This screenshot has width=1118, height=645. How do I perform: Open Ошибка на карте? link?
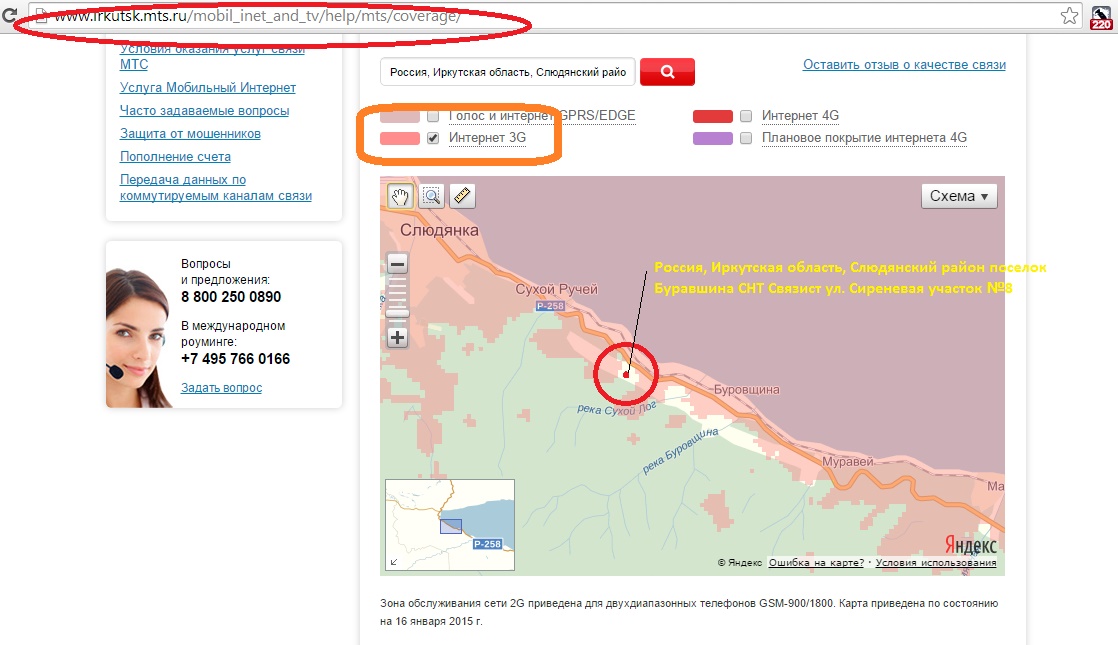(x=816, y=562)
